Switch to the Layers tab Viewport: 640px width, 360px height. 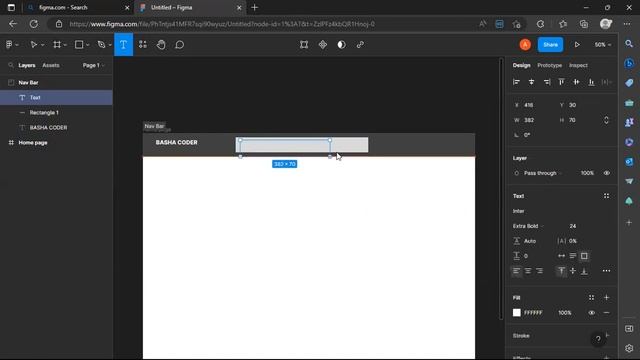(x=27, y=65)
